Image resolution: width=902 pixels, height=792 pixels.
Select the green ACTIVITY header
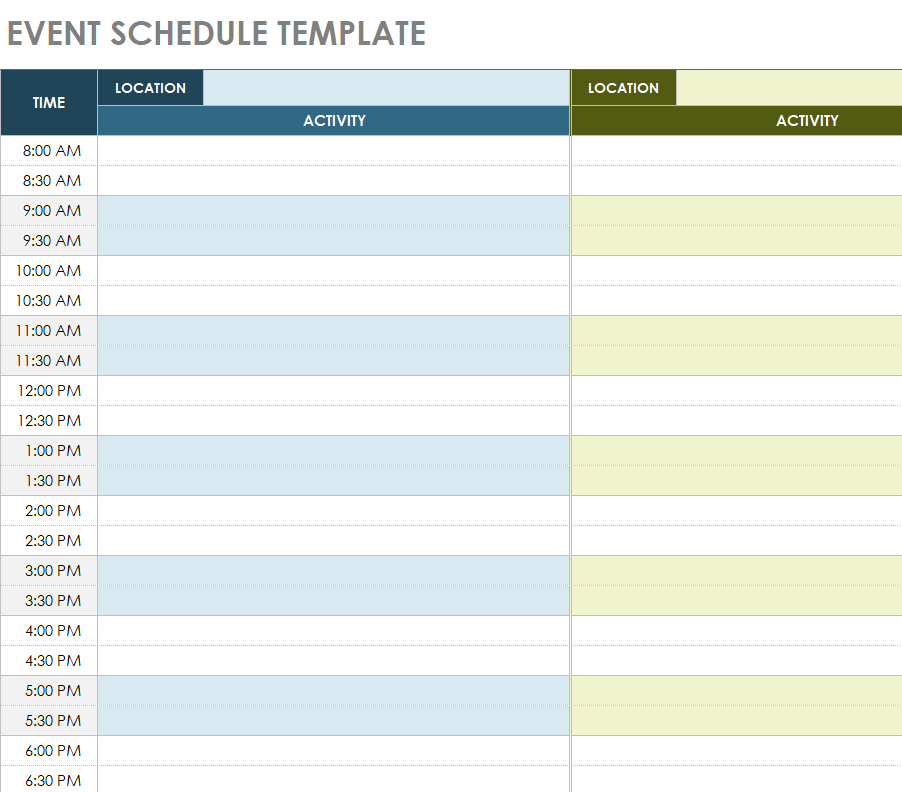[x=736, y=121]
